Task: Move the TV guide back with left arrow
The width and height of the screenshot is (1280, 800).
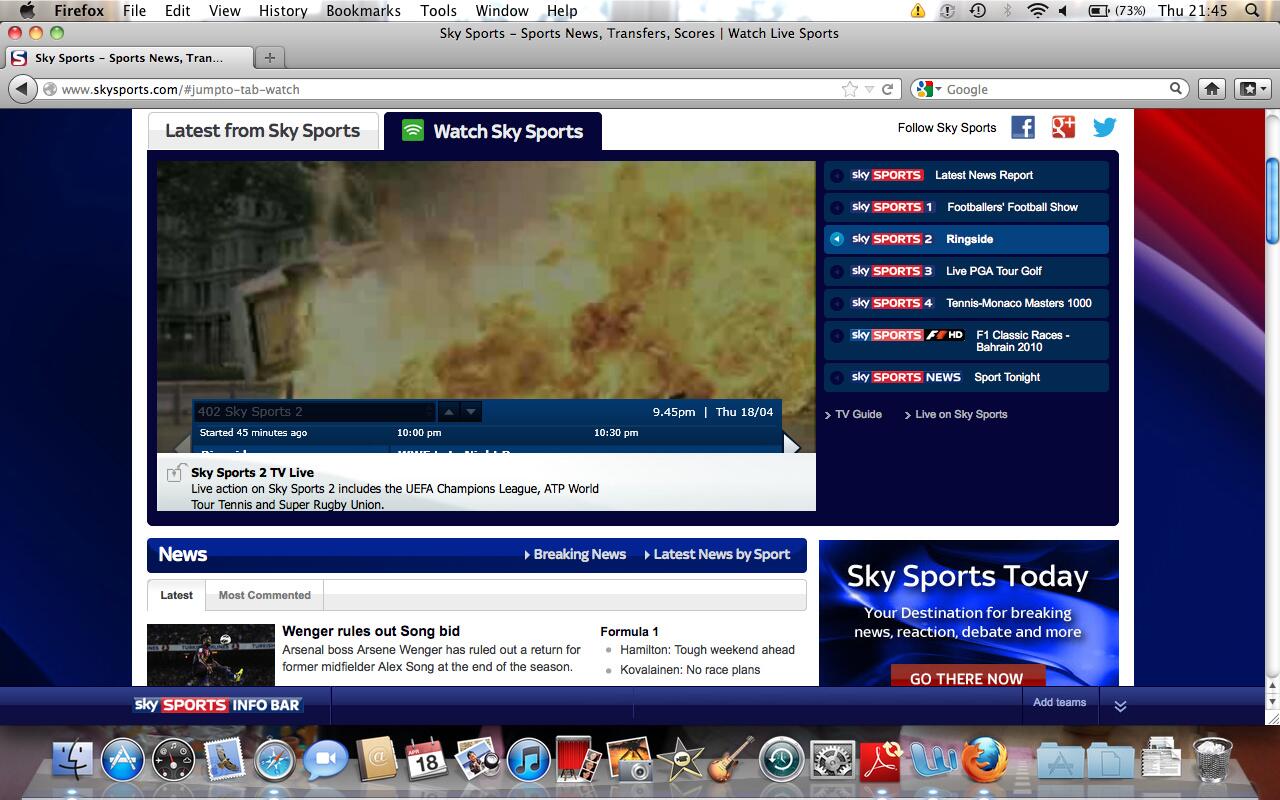Action: point(182,445)
